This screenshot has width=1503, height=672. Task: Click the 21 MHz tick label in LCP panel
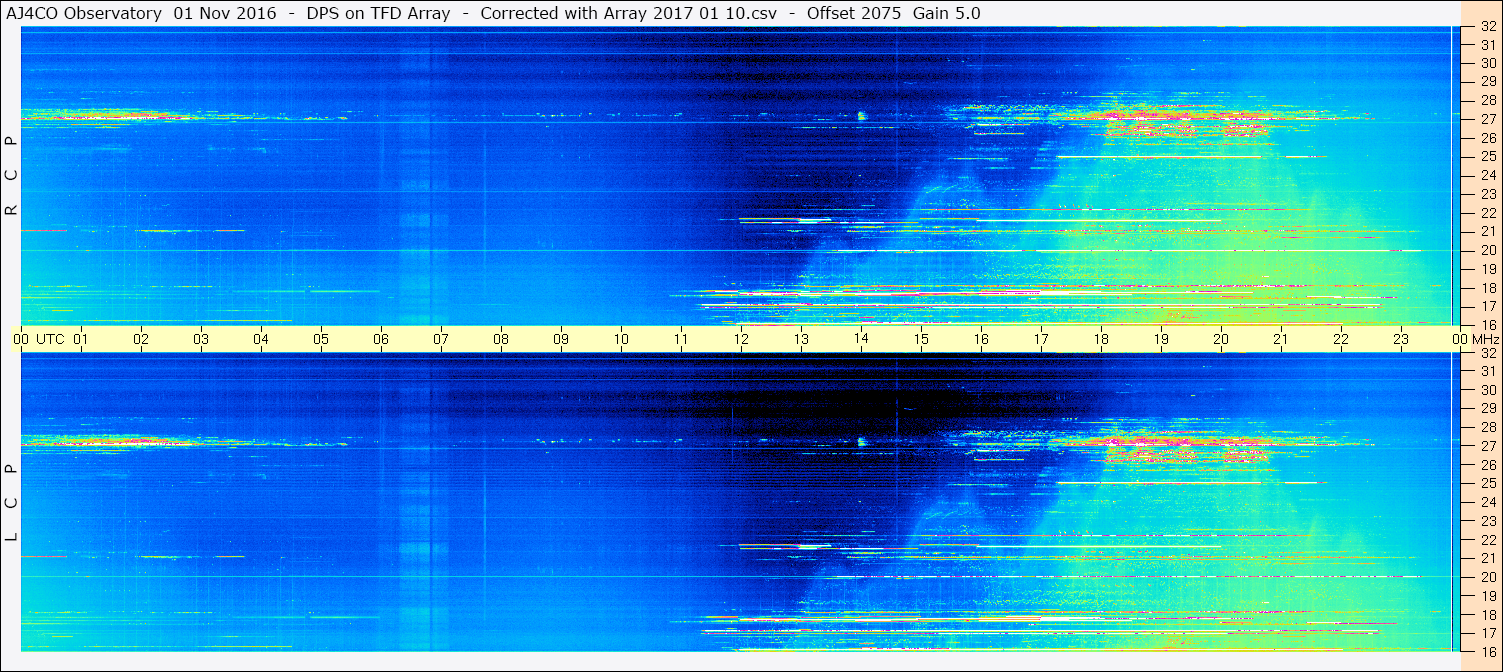[x=1488, y=559]
